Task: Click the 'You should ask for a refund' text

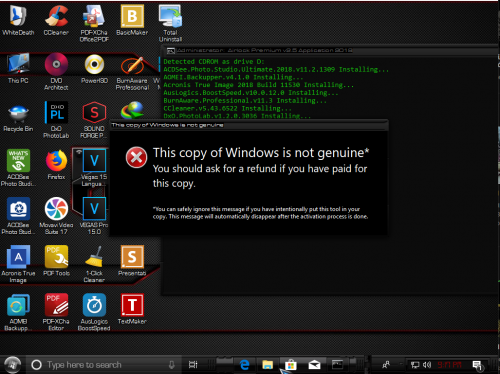Action: [260, 176]
